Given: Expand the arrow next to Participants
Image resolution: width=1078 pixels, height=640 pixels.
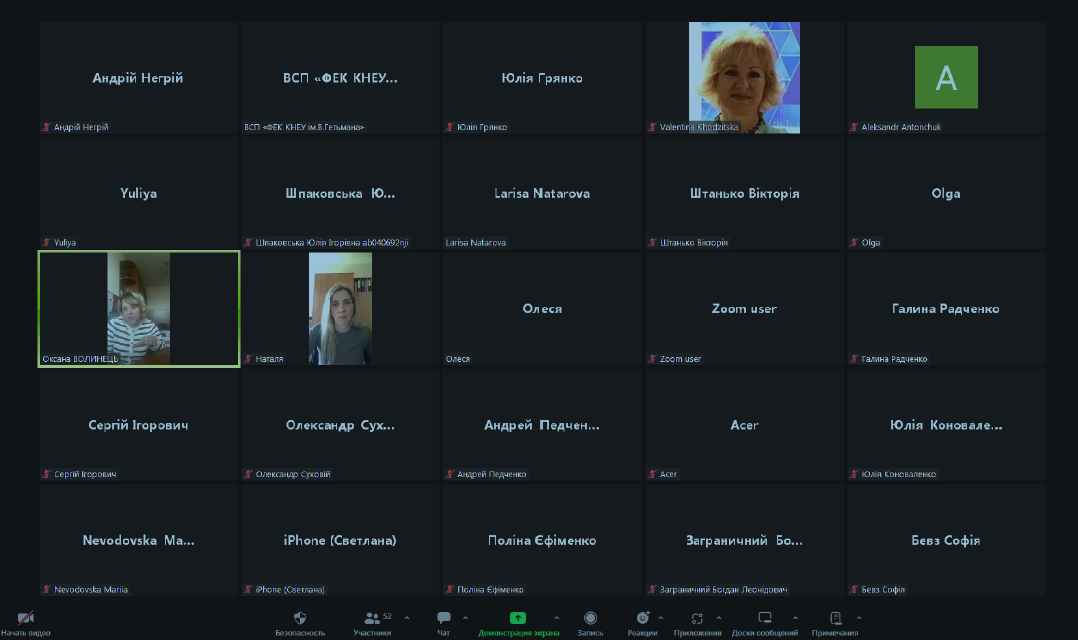Looking at the screenshot, I should click(406, 618).
